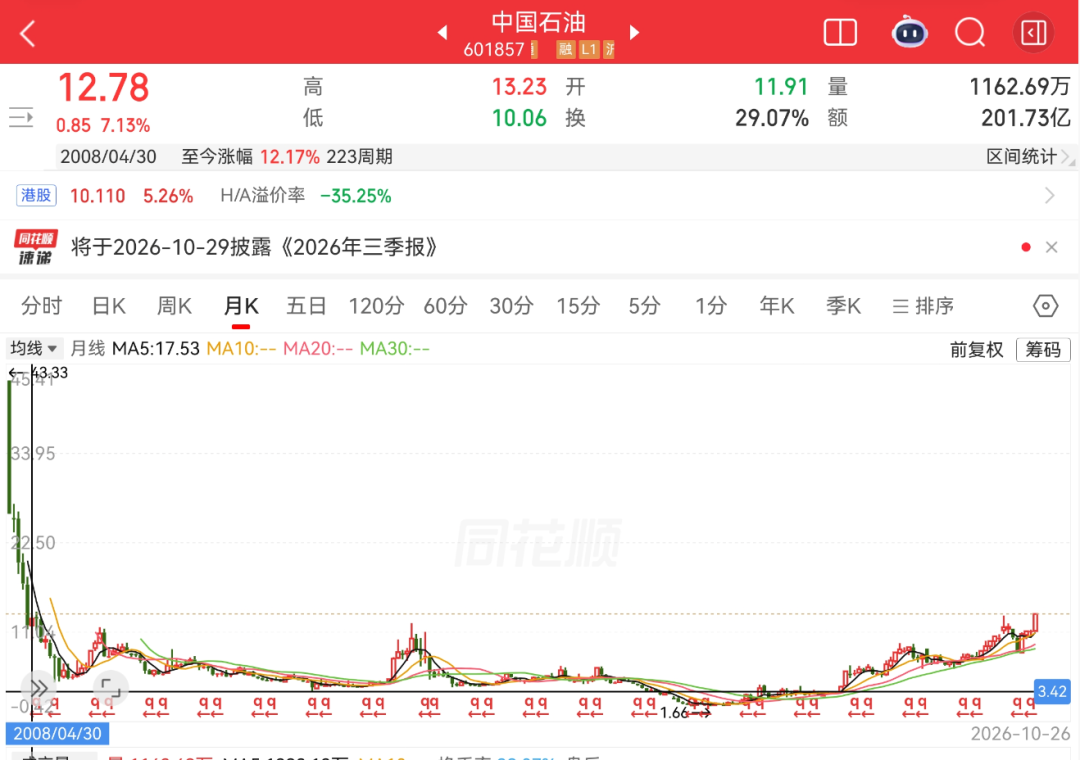Screen dimensions: 1080x760
Task: Tap the turnover rate 29.07%
Action: coord(771,118)
